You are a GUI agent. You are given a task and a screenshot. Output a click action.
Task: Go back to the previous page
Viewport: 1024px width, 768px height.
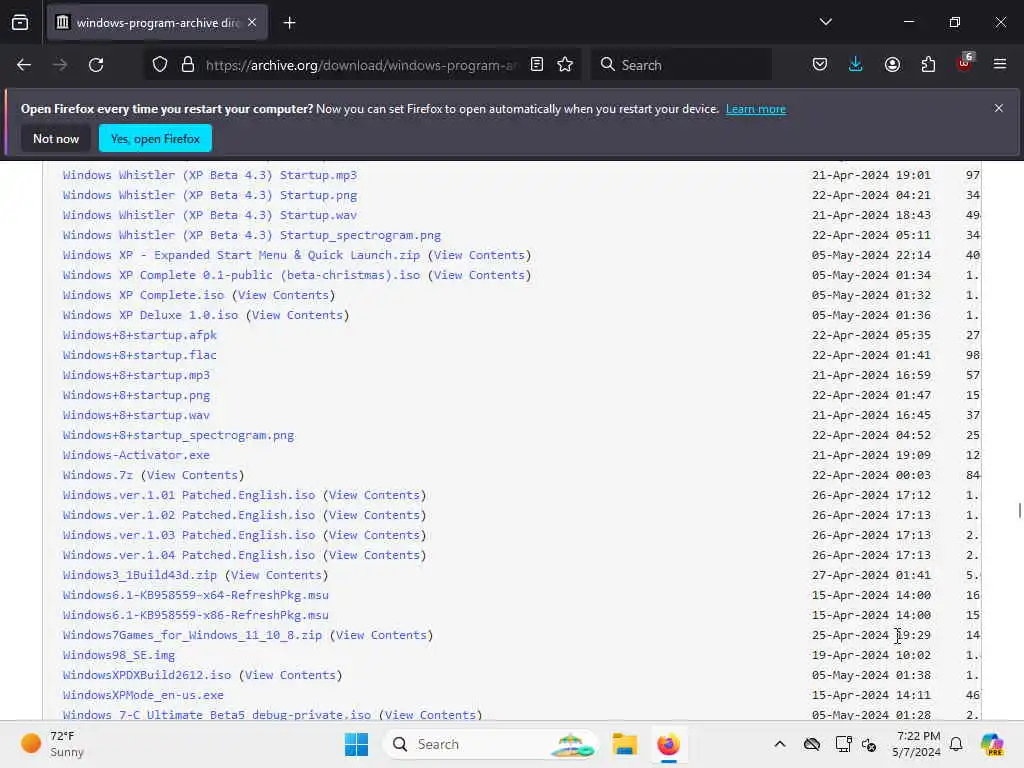point(24,65)
